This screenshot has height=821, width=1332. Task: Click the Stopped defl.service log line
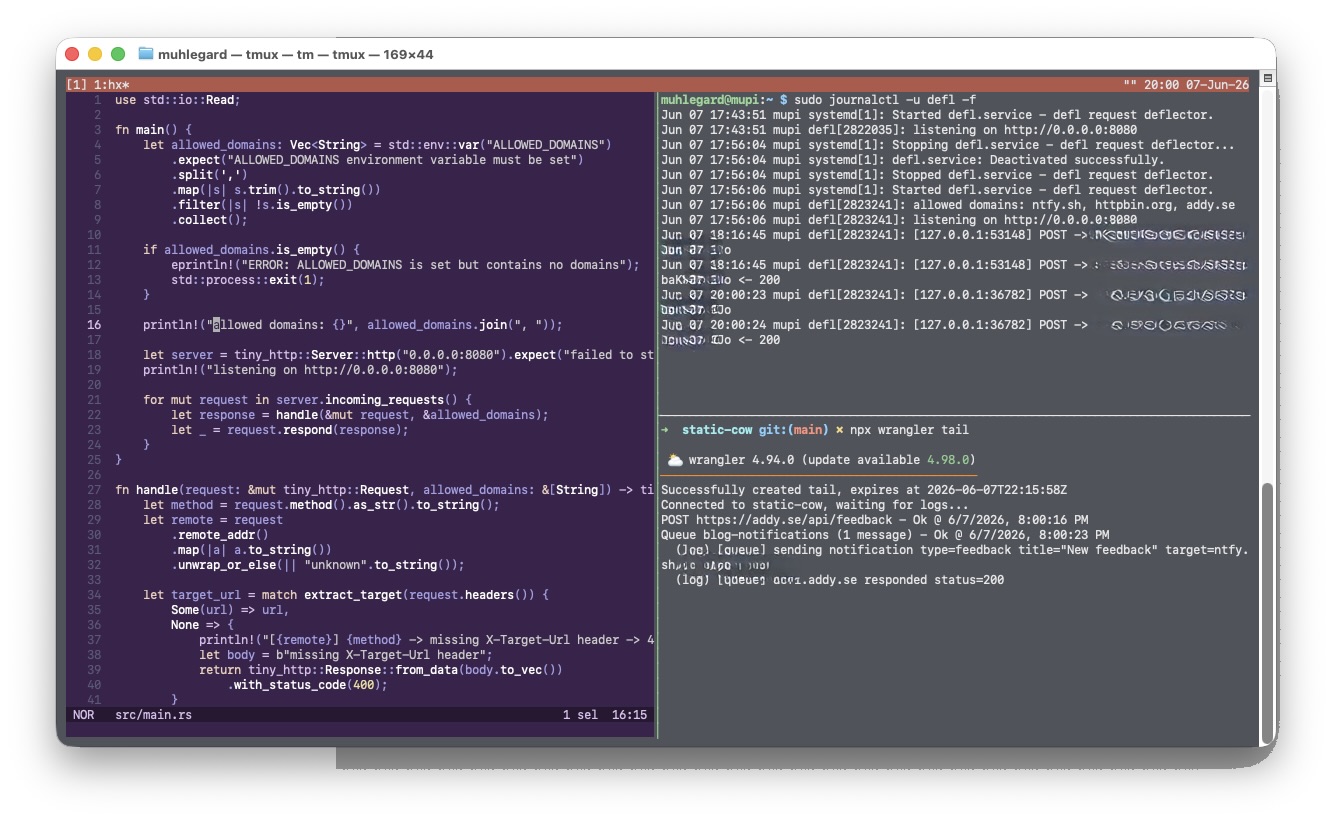click(937, 175)
